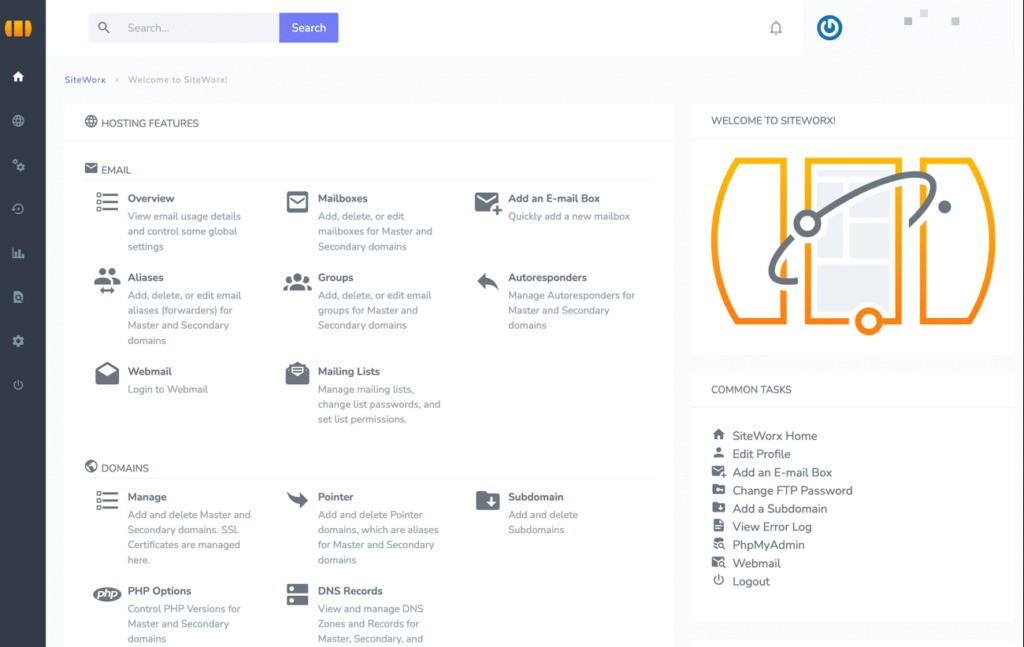Click the power icon in the left sidebar
The image size is (1024, 647).
[18, 385]
